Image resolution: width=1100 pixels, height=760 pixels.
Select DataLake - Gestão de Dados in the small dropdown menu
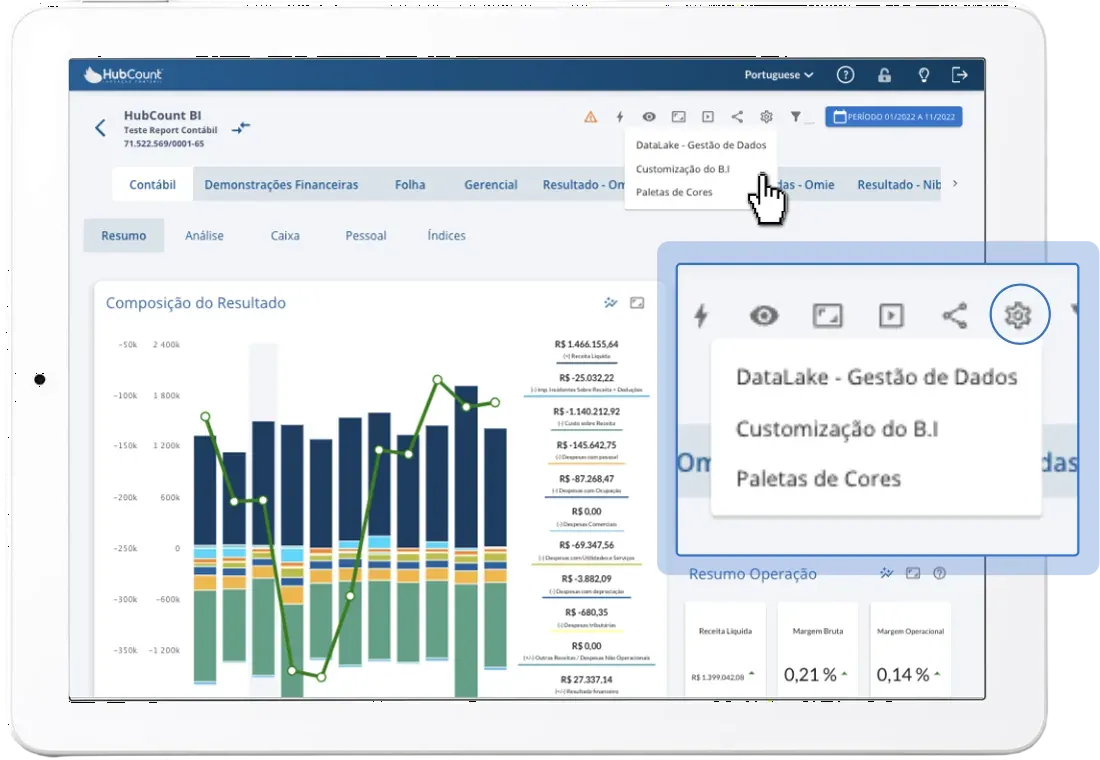pyautogui.click(x=701, y=145)
